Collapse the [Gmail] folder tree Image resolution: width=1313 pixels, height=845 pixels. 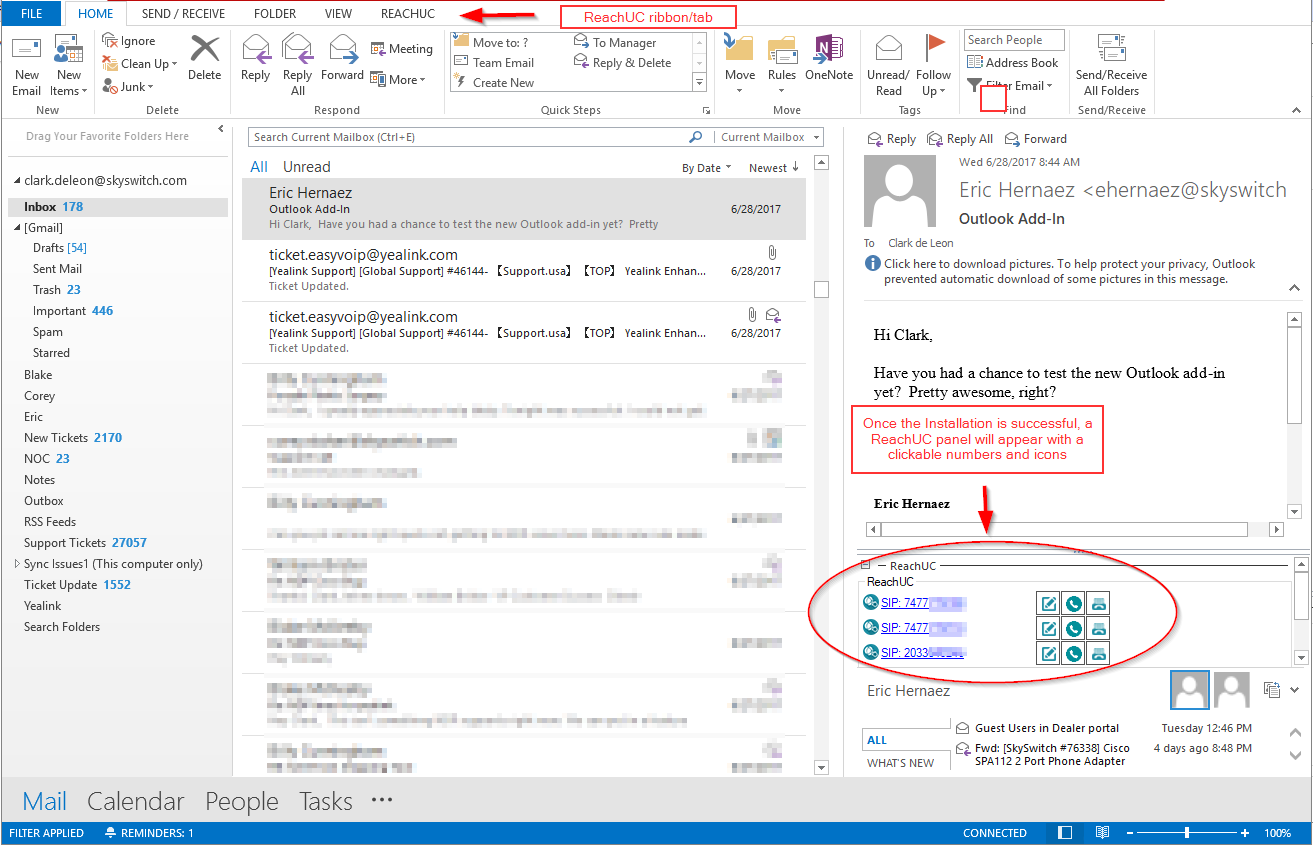pos(17,228)
